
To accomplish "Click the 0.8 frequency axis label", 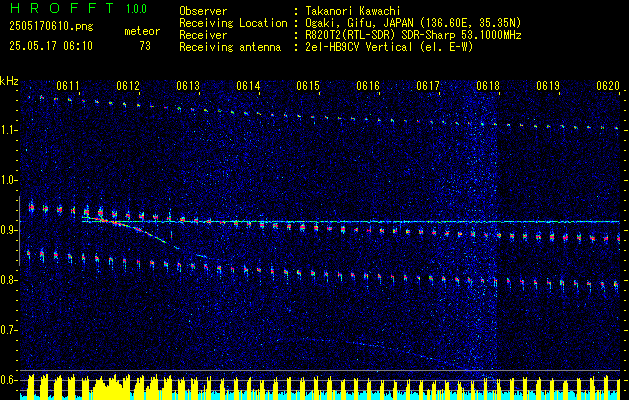I will point(8,280).
